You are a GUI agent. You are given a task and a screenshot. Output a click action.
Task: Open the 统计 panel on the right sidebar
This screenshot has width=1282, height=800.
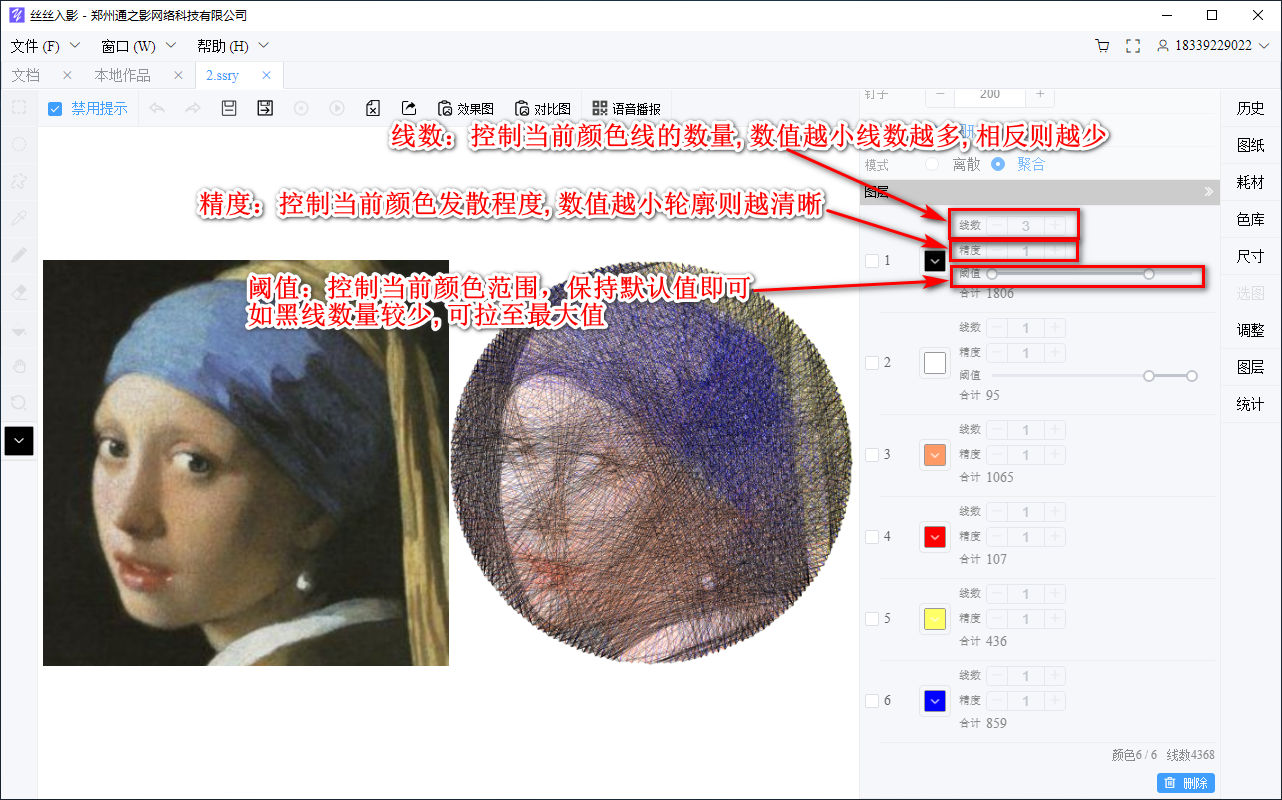[1249, 404]
